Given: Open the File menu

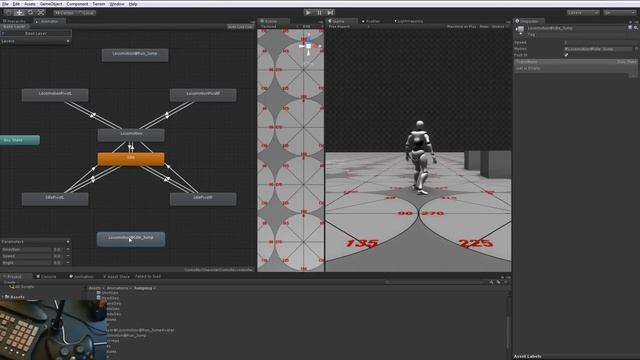Looking at the screenshot, I should 5,4.
